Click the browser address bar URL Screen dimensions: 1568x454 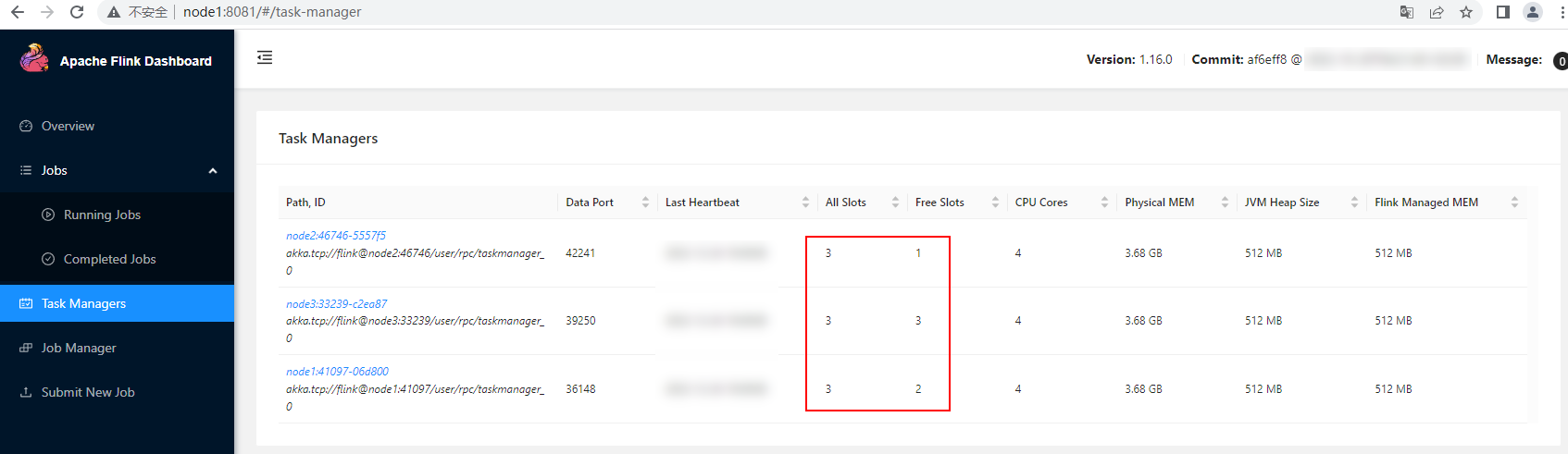coord(272,12)
